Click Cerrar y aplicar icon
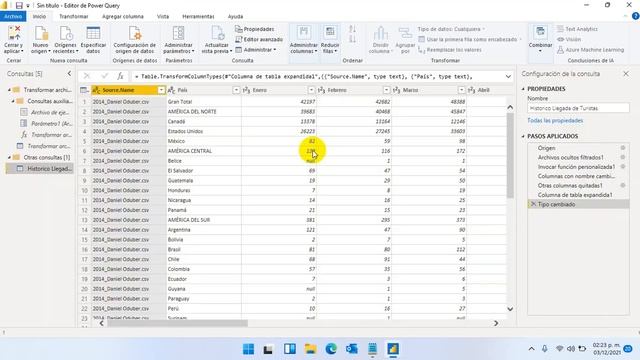This screenshot has width=640, height=360. pos(14,33)
